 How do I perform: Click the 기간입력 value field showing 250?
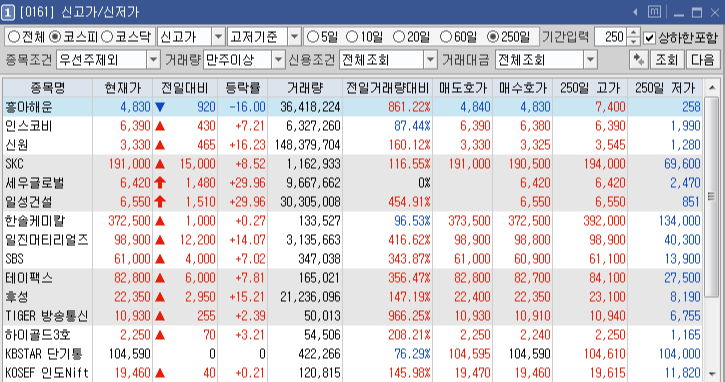coord(611,37)
